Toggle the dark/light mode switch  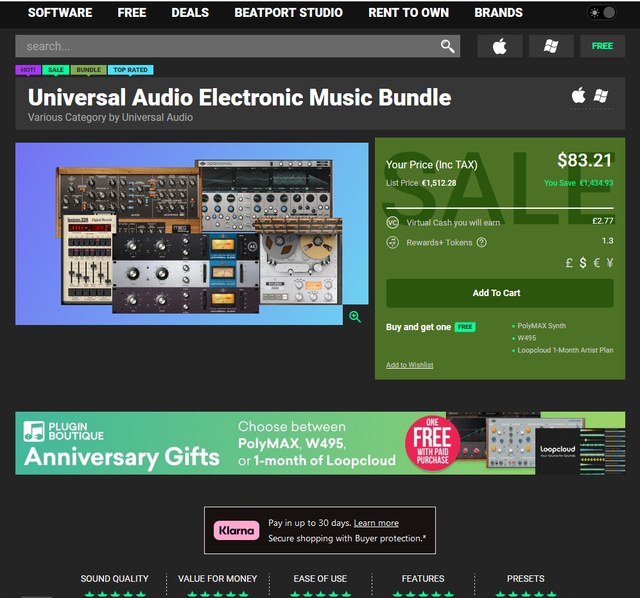[x=602, y=13]
